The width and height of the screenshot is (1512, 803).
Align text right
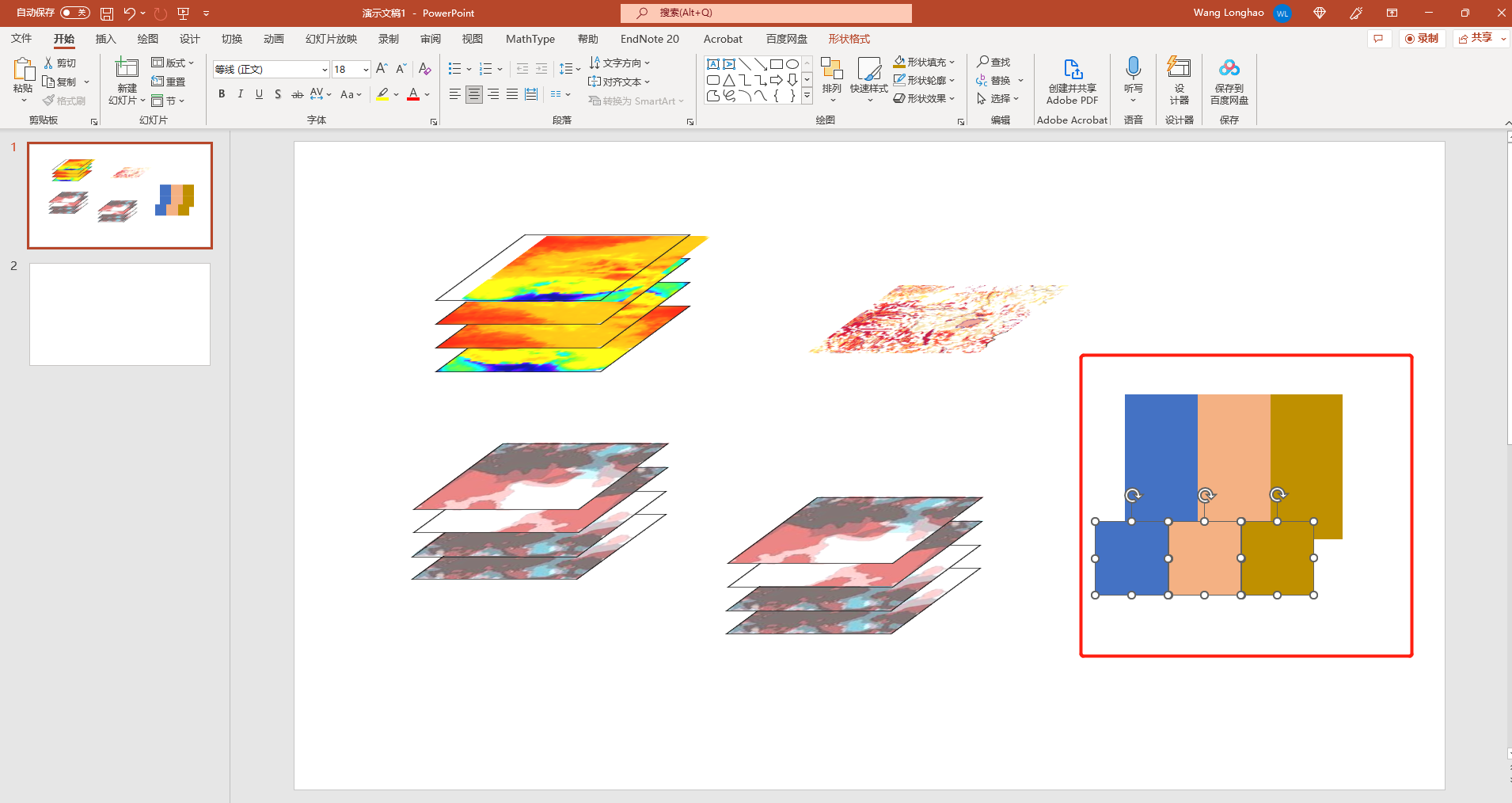pyautogui.click(x=493, y=94)
